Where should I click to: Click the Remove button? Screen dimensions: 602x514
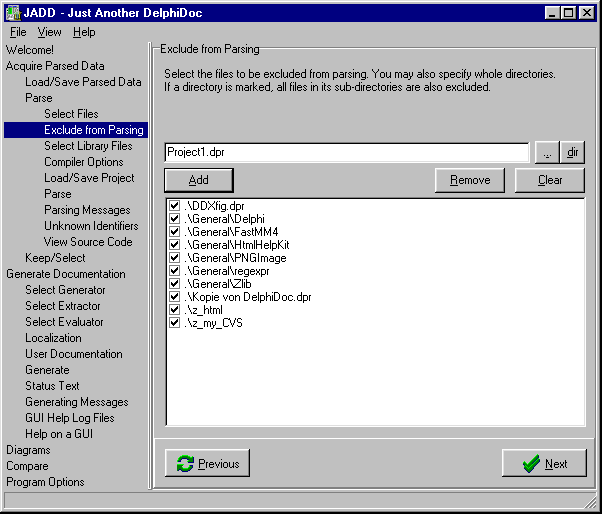[470, 180]
